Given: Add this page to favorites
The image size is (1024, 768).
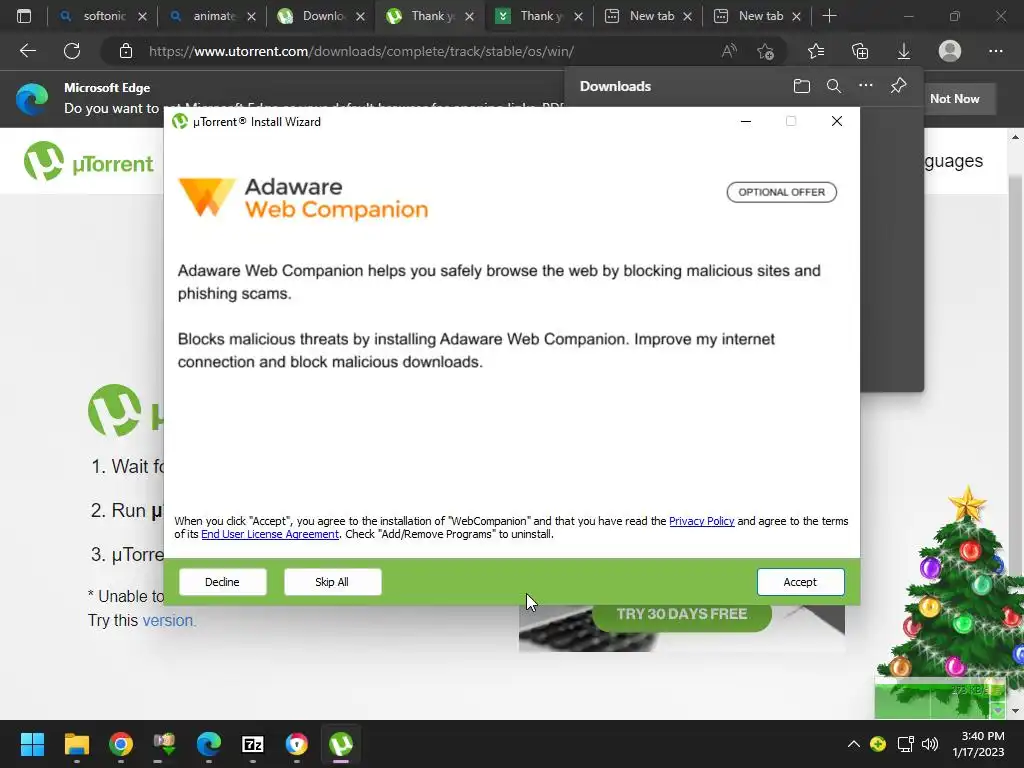Looking at the screenshot, I should [x=765, y=51].
